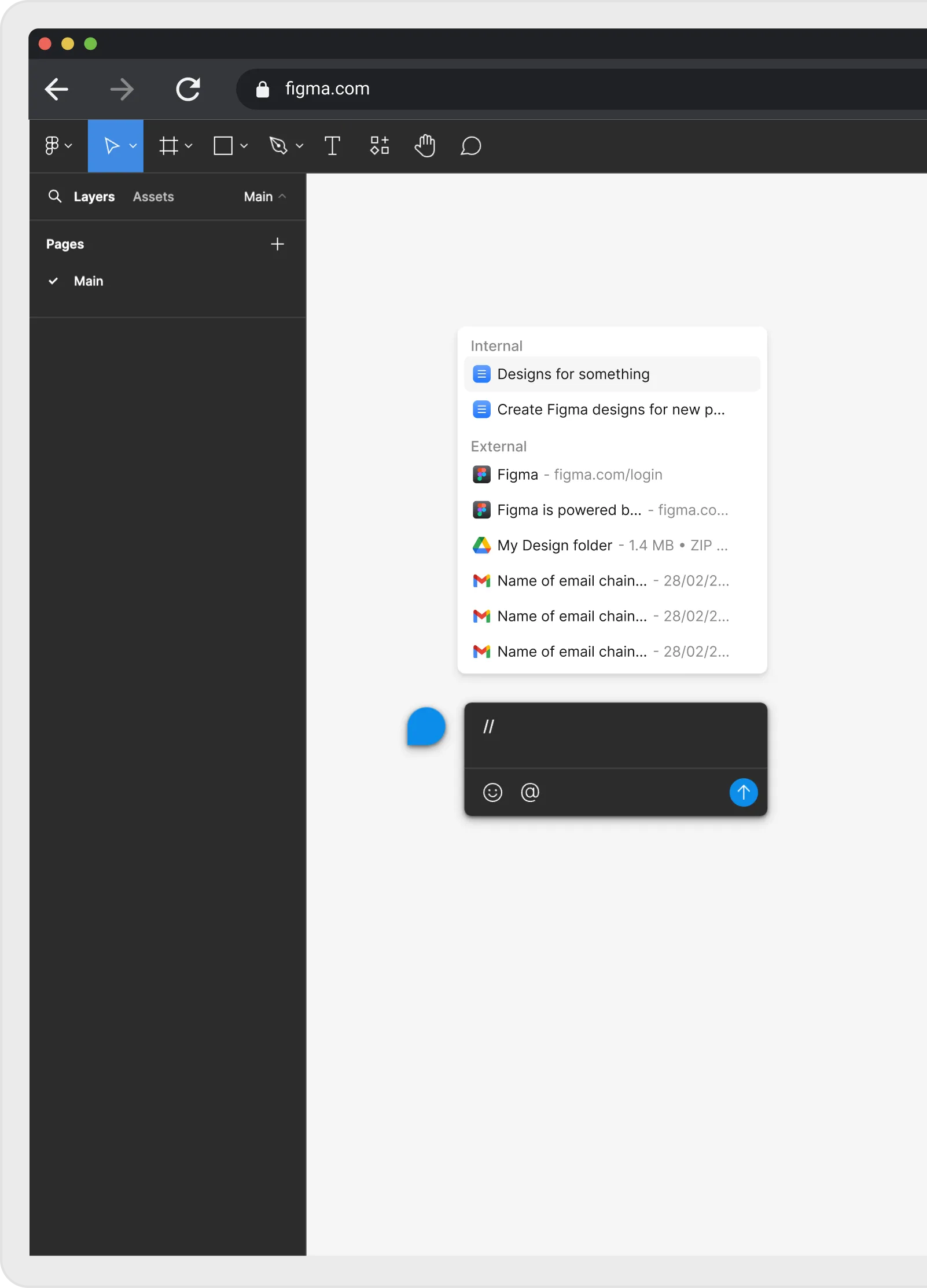927x1288 pixels.
Task: Select the checked Main page
Action: click(89, 281)
